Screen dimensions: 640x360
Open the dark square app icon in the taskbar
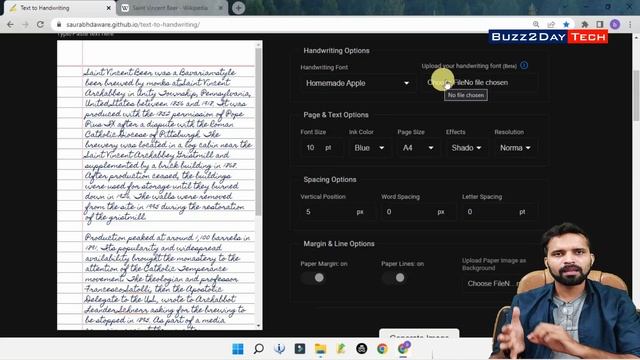click(x=300, y=349)
